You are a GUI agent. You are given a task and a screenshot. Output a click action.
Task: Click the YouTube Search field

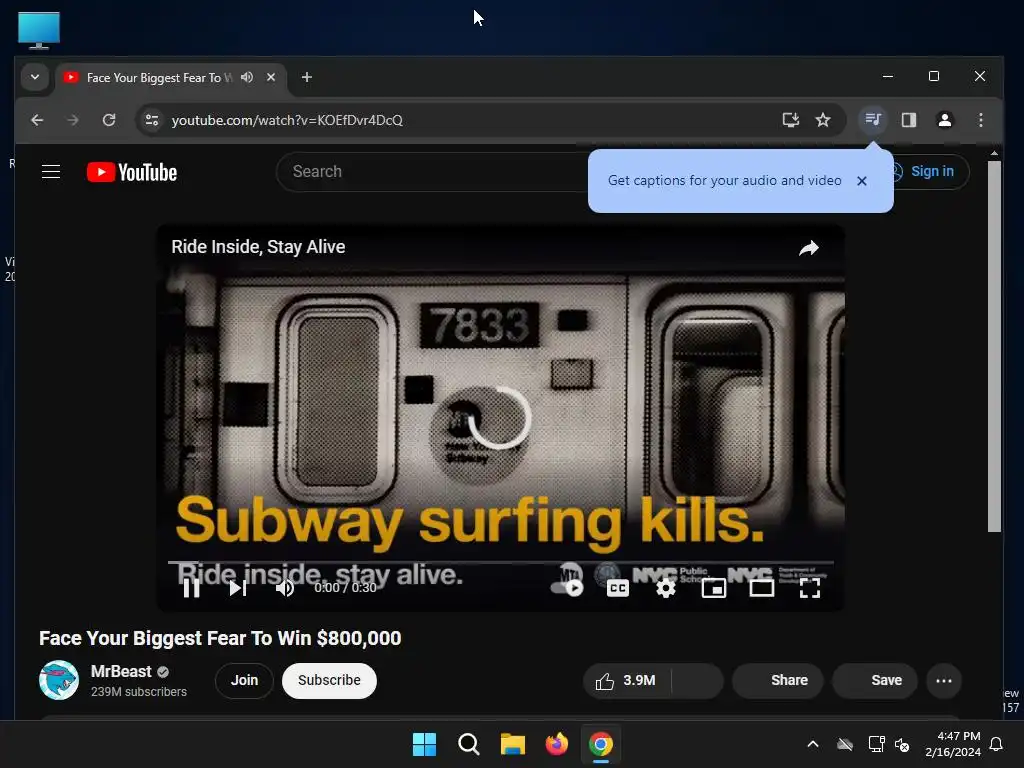[x=434, y=172]
